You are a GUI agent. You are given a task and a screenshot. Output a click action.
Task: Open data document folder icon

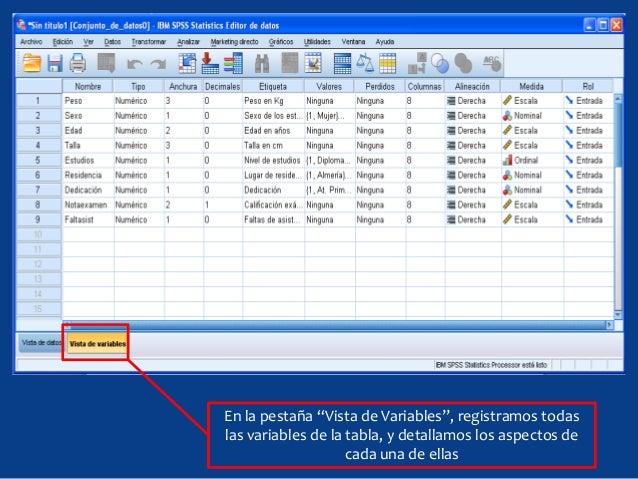32,63
